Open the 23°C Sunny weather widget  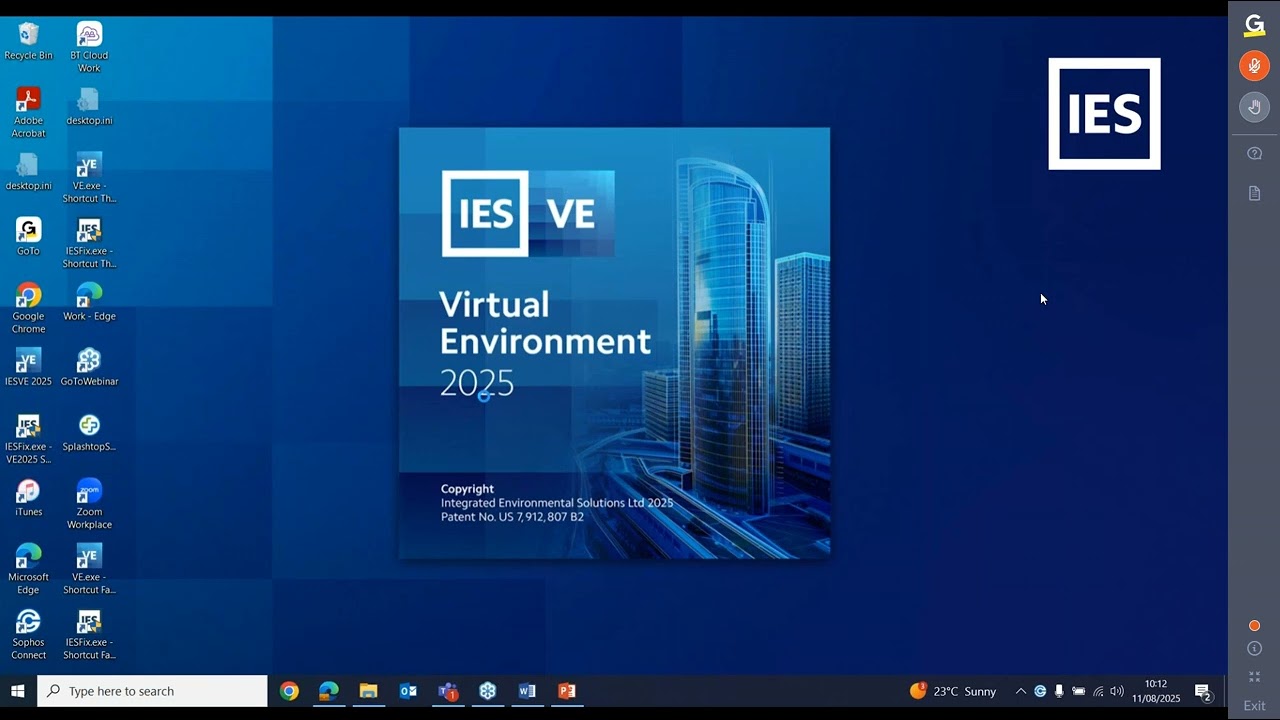tap(953, 691)
